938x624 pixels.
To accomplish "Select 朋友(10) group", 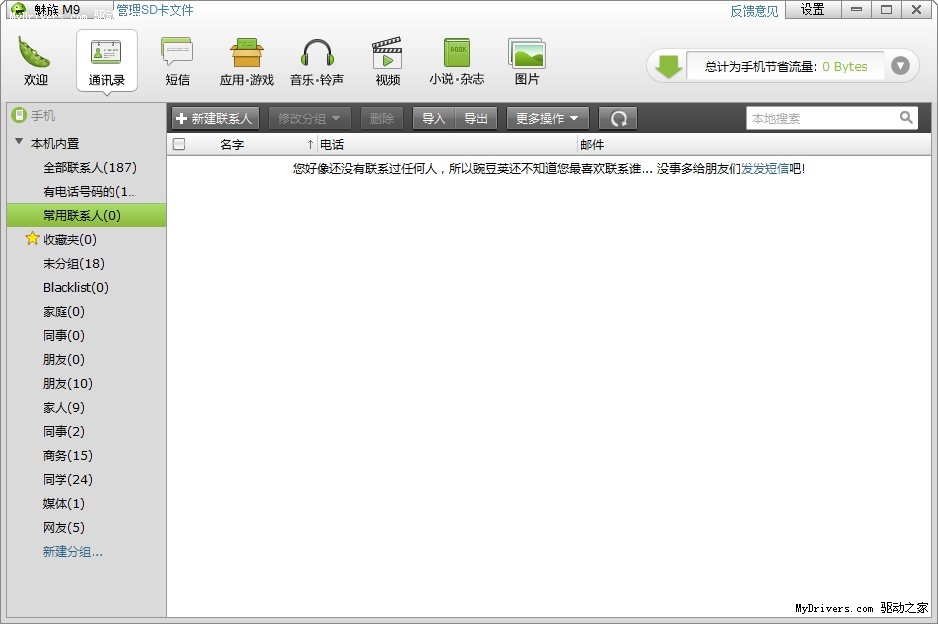I will tap(86, 383).
